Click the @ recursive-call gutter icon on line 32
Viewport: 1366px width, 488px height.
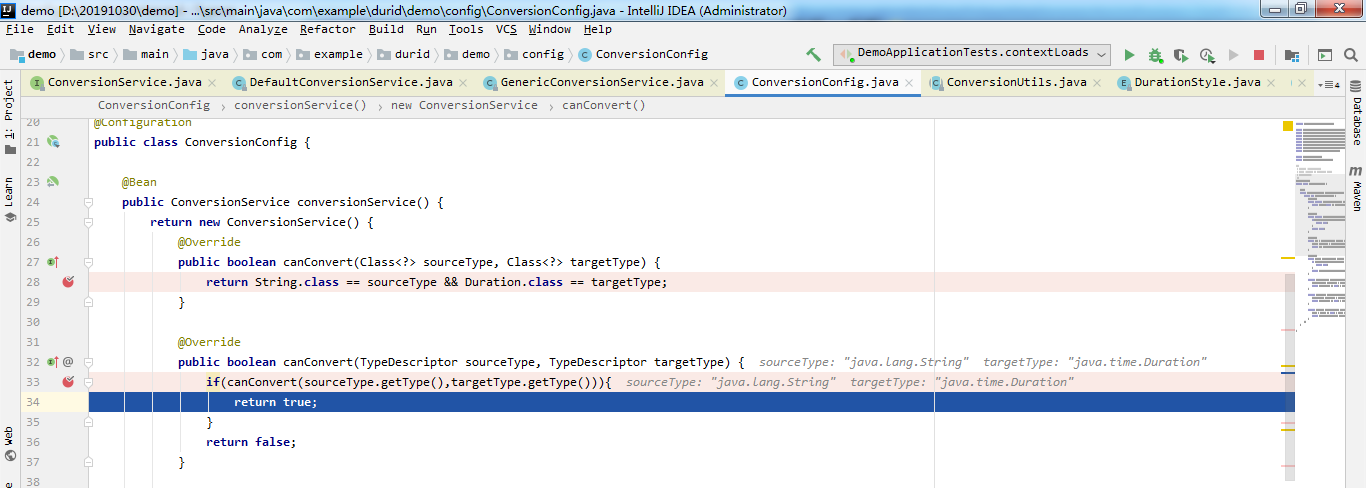[68, 362]
